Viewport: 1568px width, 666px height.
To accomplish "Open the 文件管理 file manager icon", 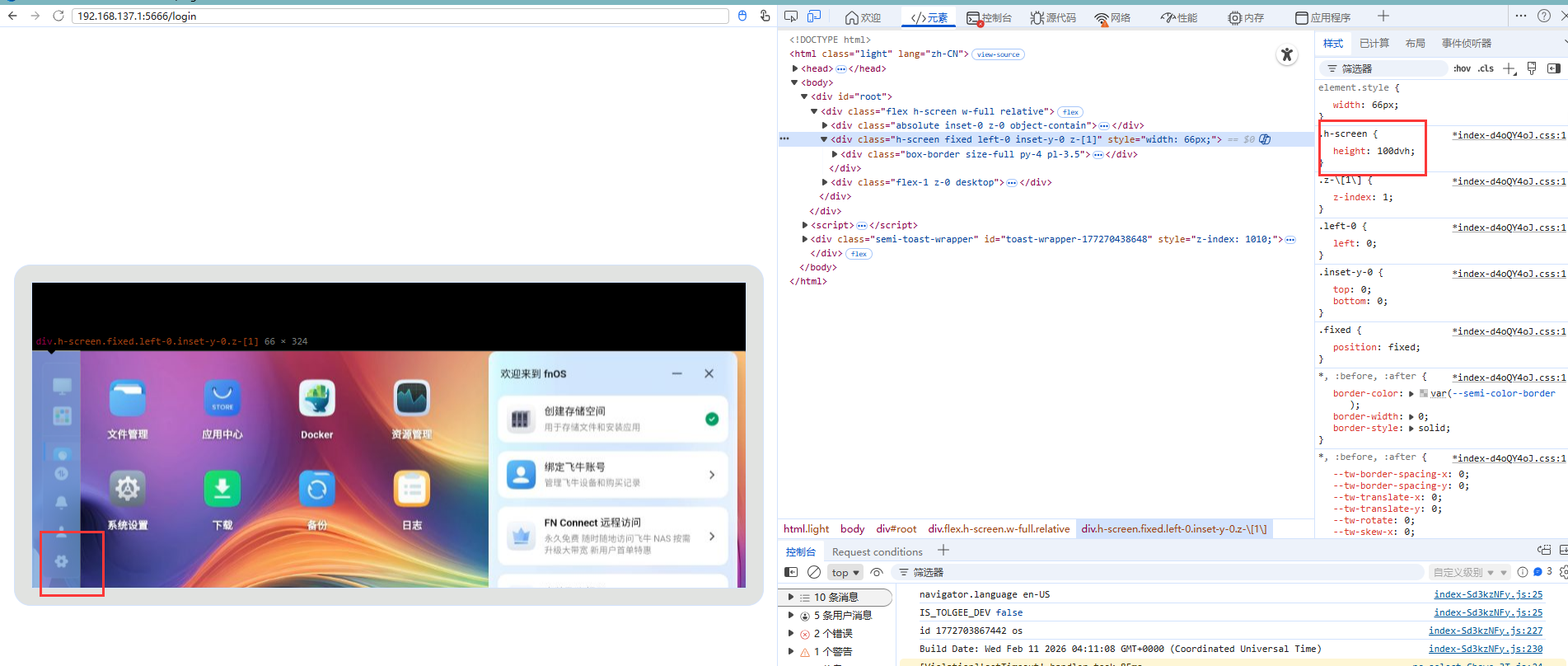I will pos(127,400).
